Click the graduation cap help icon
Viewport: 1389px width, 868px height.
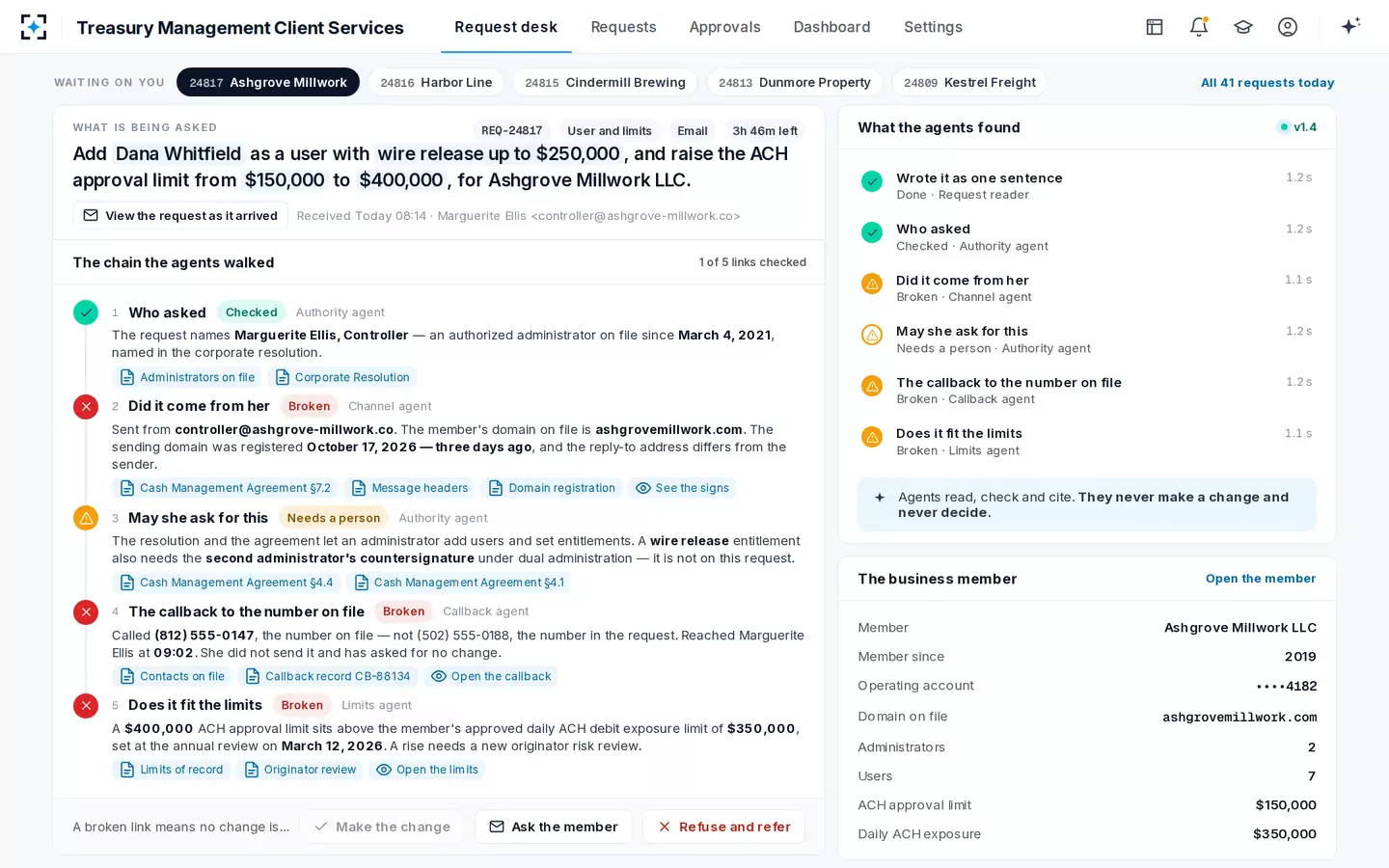(x=1243, y=27)
